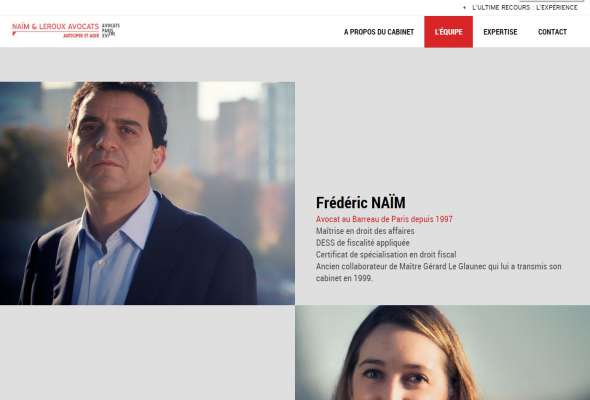Click the plus icon before L'Ultime Recours
Image resolution: width=590 pixels, height=400 pixels.
464,8
